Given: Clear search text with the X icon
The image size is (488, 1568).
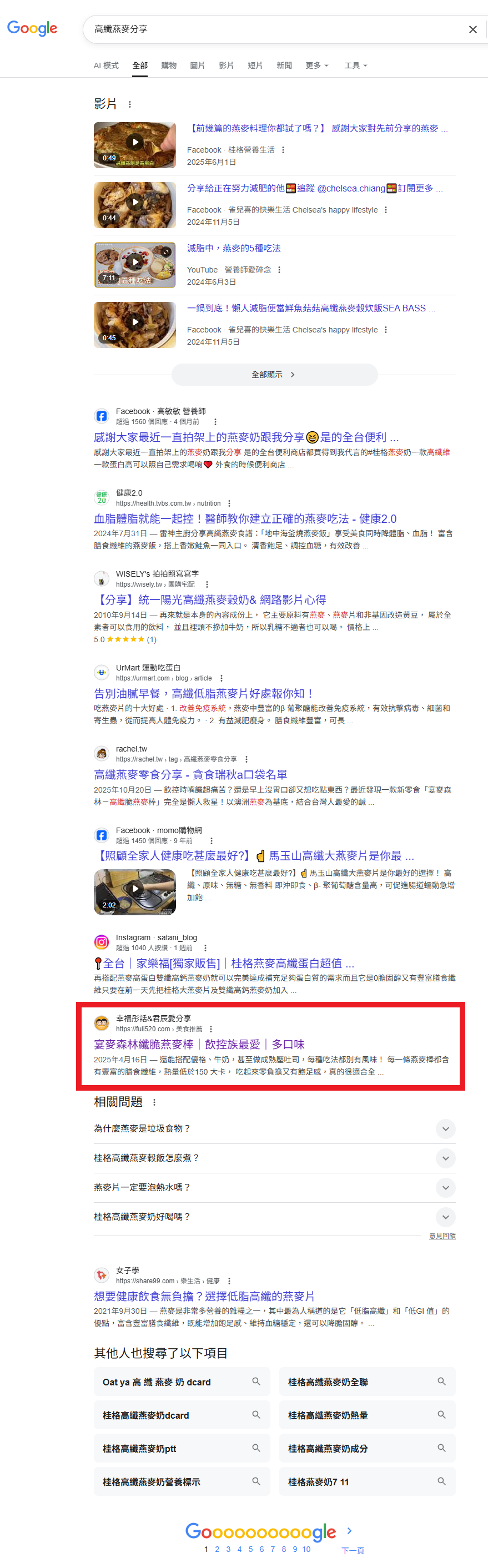Looking at the screenshot, I should pos(472,29).
